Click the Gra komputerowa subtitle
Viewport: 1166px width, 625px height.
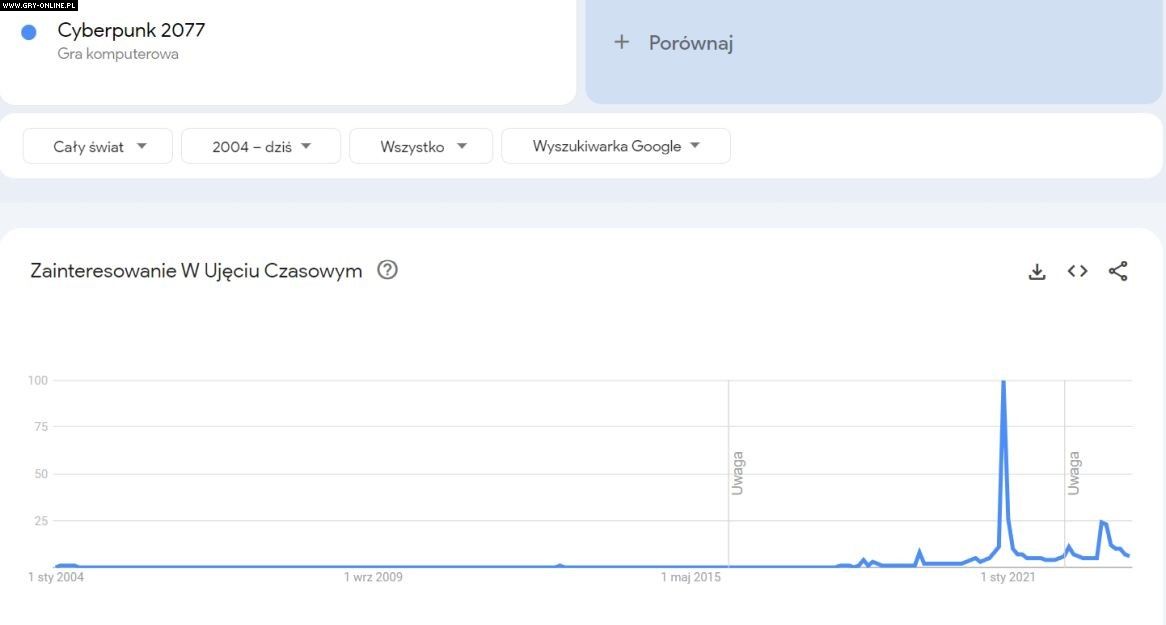(118, 54)
